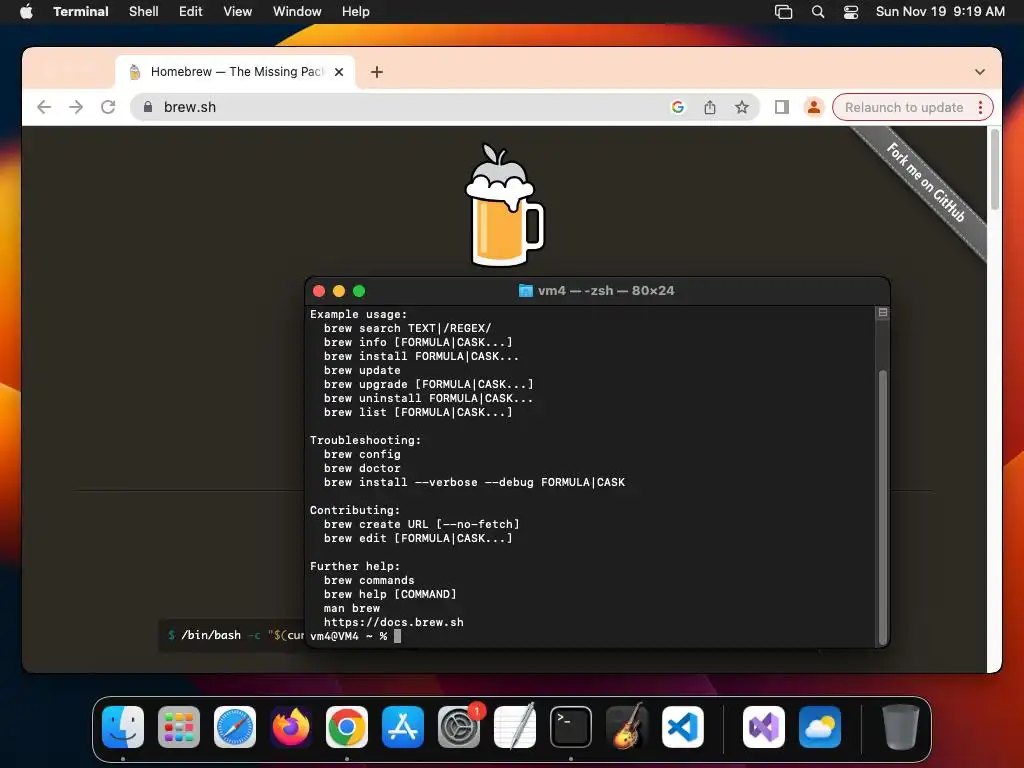The image size is (1024, 768).
Task: Zoom the Terminal window green button
Action: pos(359,291)
